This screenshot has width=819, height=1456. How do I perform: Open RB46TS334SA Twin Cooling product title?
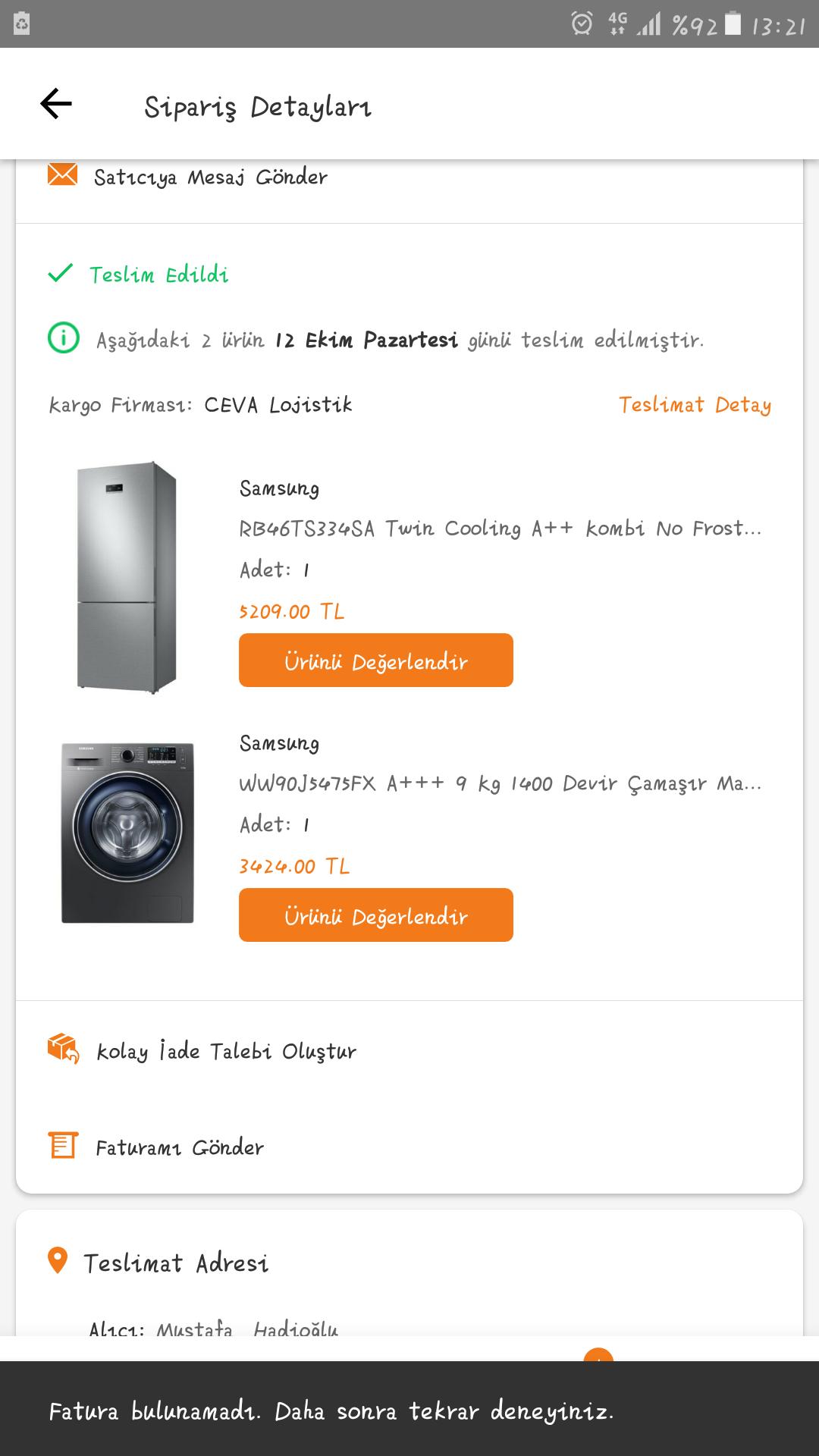[x=500, y=529]
